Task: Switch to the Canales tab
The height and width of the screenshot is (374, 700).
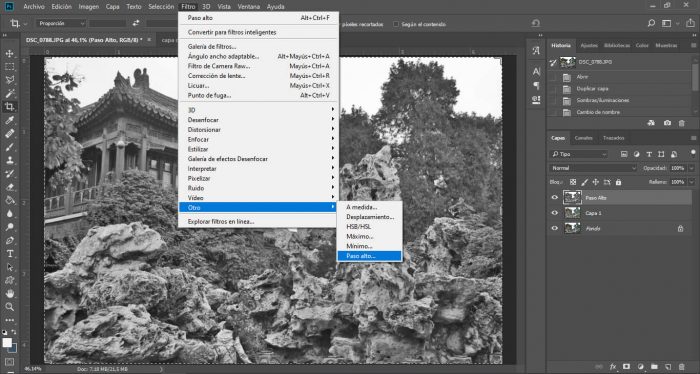Action: point(583,138)
